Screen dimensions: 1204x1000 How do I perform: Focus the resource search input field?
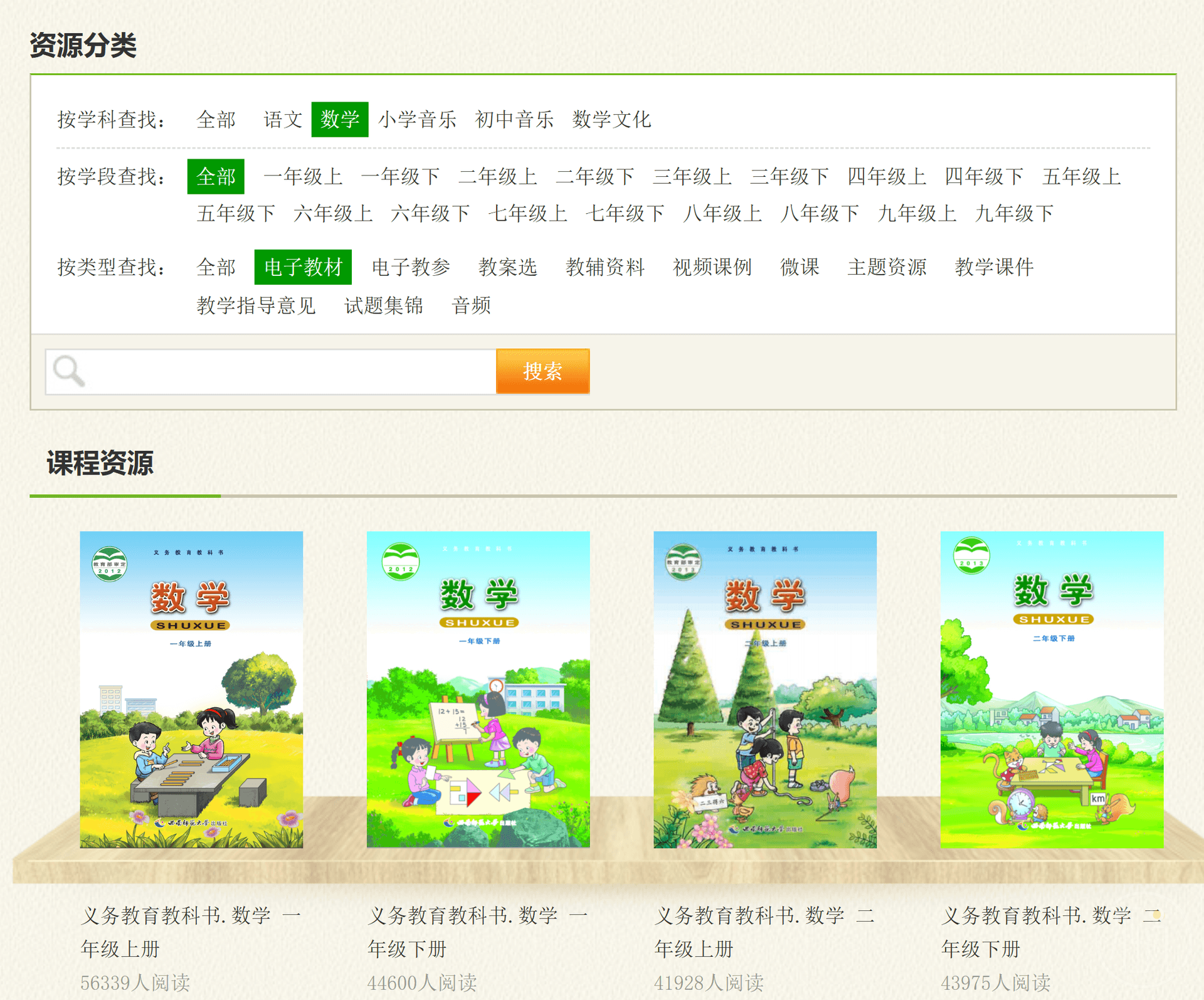click(x=271, y=371)
